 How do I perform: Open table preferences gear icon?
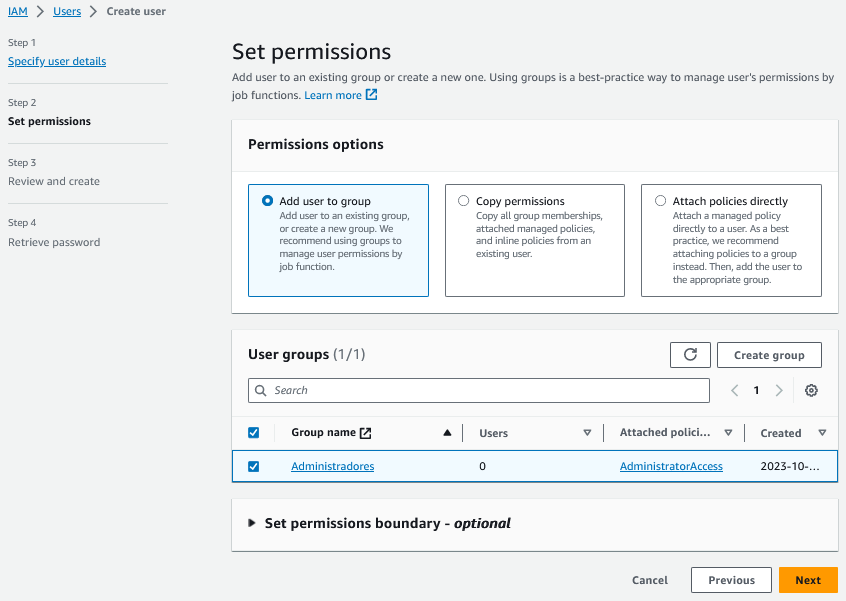tap(811, 391)
